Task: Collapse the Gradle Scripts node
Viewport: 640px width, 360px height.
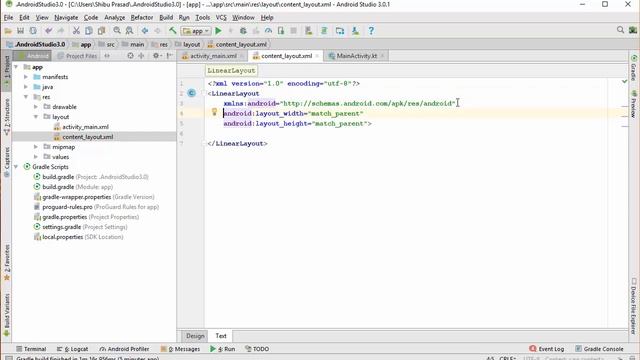Action: 16,167
